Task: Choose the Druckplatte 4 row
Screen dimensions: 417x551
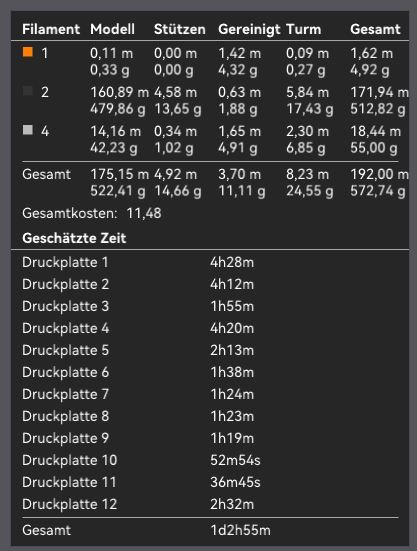Action: pyautogui.click(x=210, y=329)
